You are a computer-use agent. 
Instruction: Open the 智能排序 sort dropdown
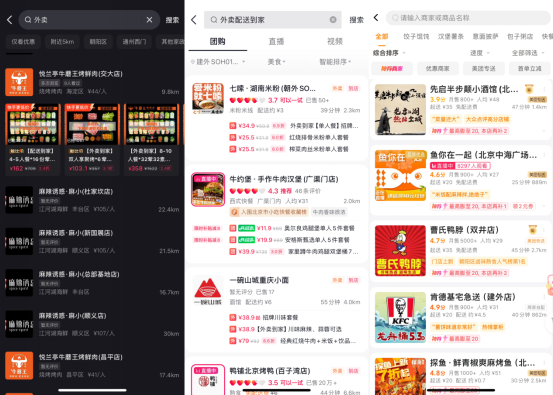tap(335, 62)
